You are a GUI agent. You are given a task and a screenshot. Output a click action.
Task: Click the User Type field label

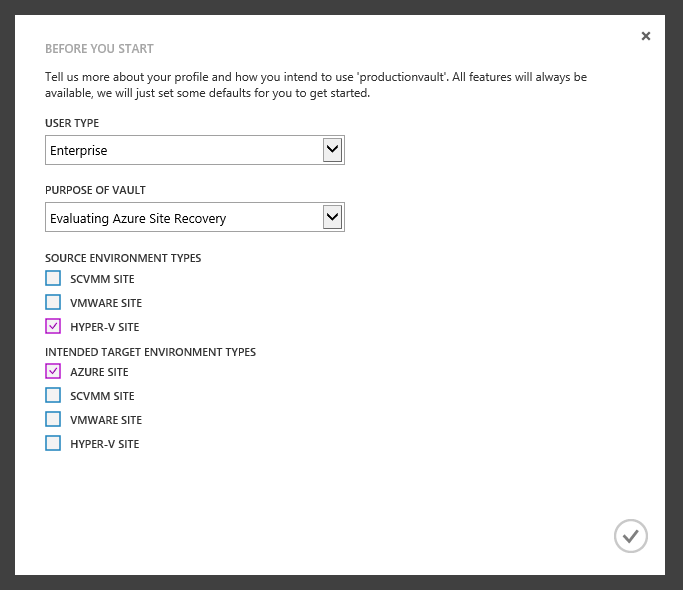pos(72,123)
